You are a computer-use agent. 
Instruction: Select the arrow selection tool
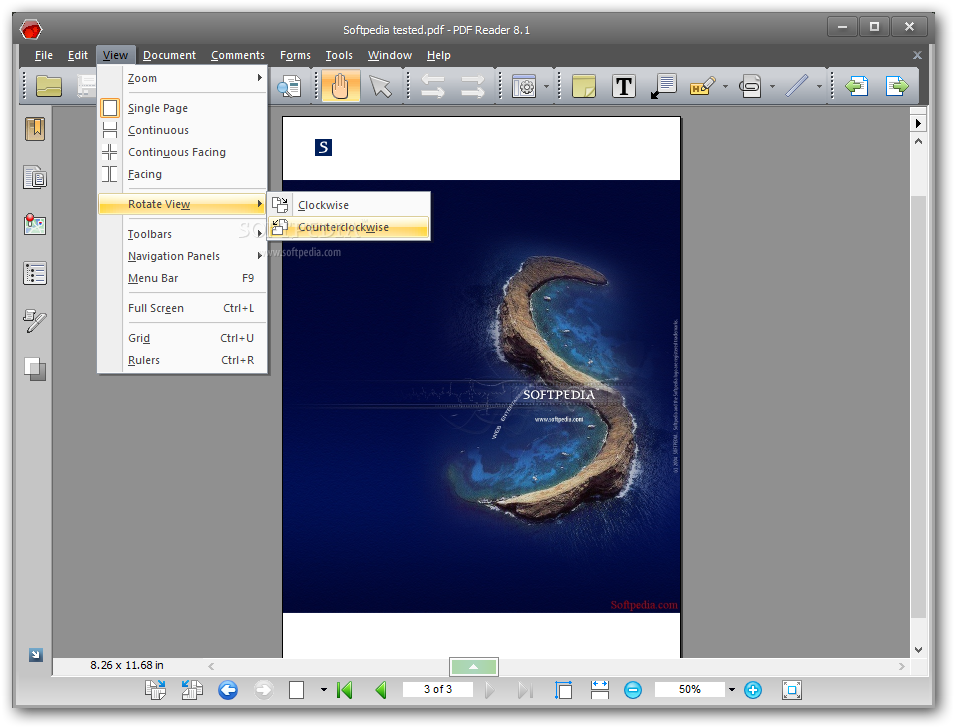(381, 86)
